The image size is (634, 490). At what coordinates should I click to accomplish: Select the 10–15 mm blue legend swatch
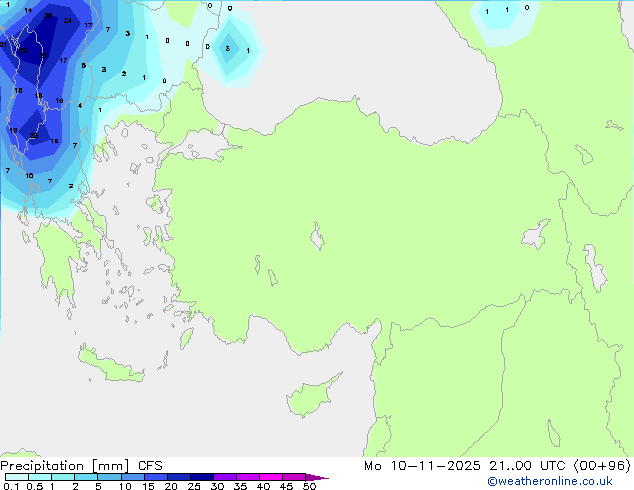point(133,477)
